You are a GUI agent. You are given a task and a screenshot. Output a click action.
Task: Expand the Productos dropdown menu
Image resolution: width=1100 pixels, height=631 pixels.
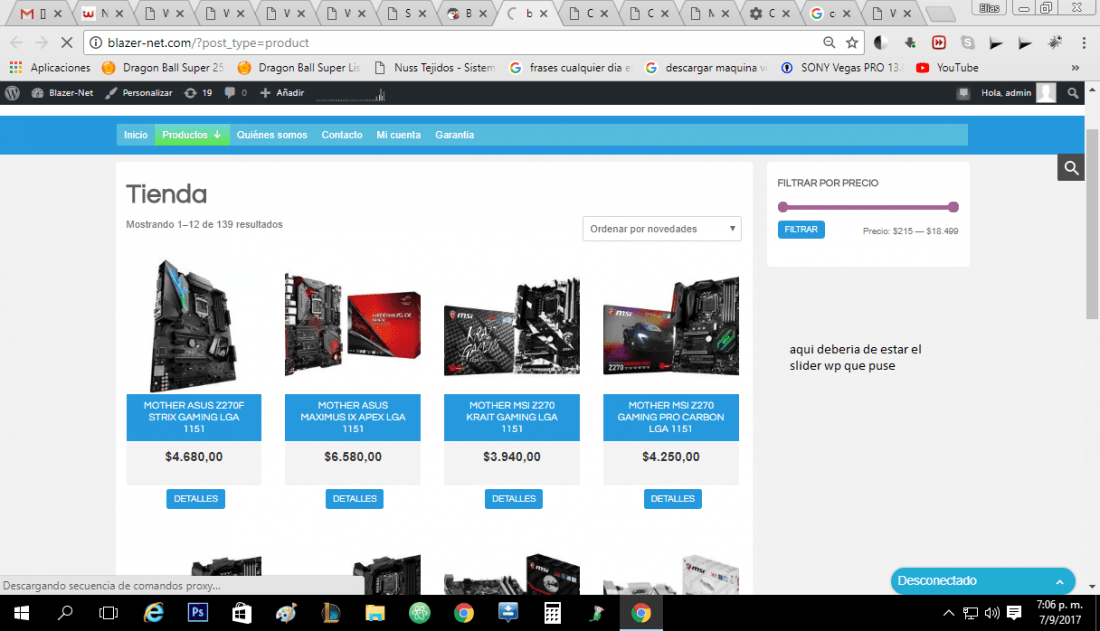[x=192, y=135]
